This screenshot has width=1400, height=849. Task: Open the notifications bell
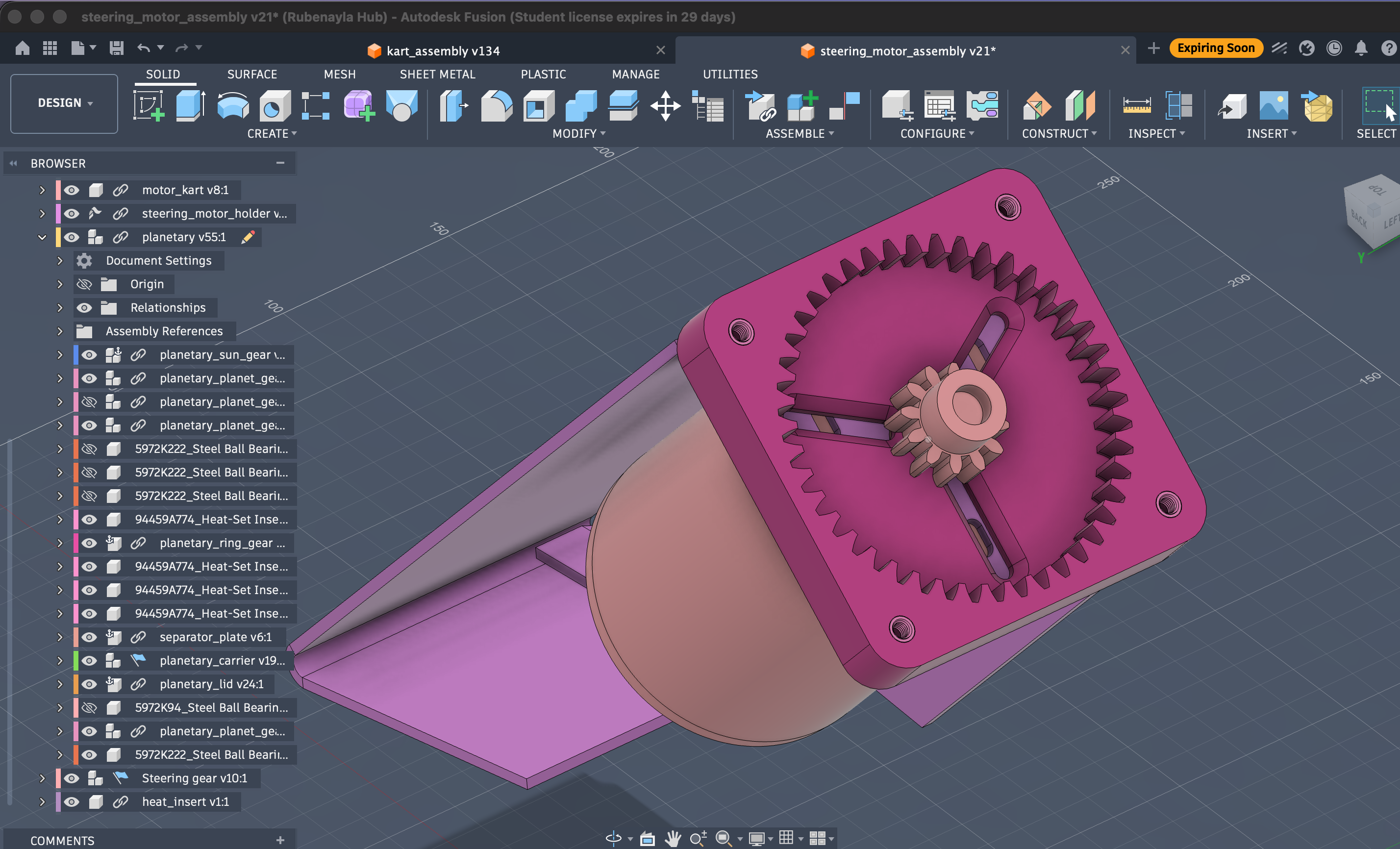pos(1361,49)
